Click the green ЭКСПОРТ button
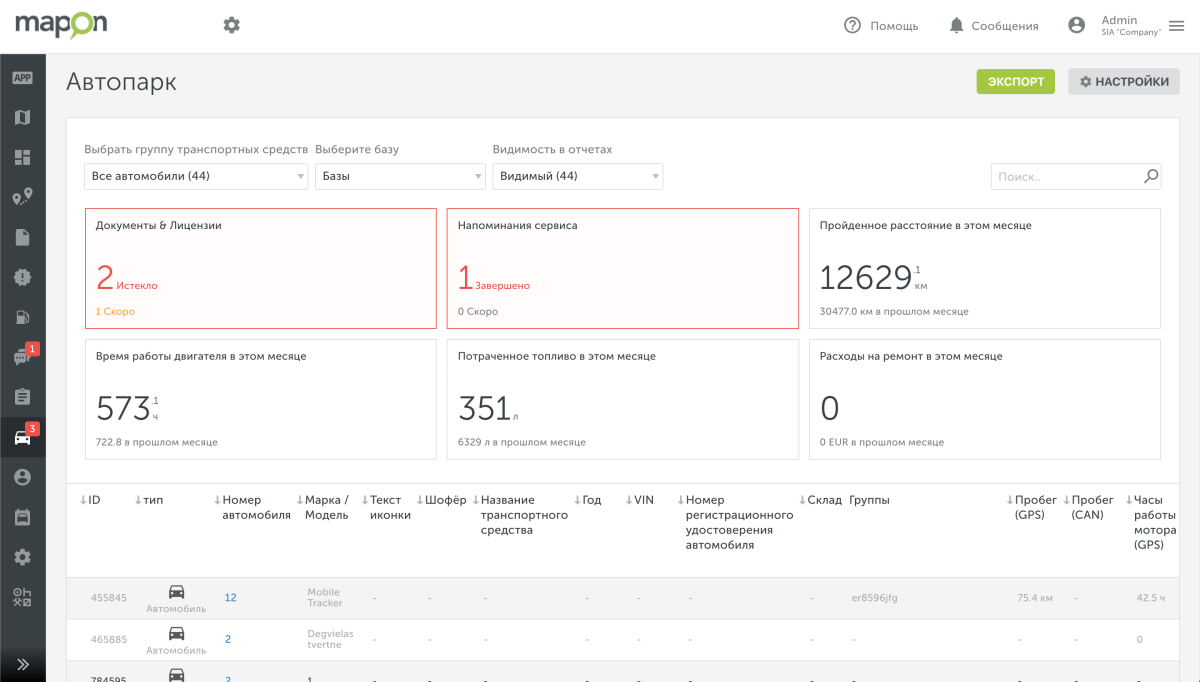1200x682 pixels. [x=1015, y=82]
